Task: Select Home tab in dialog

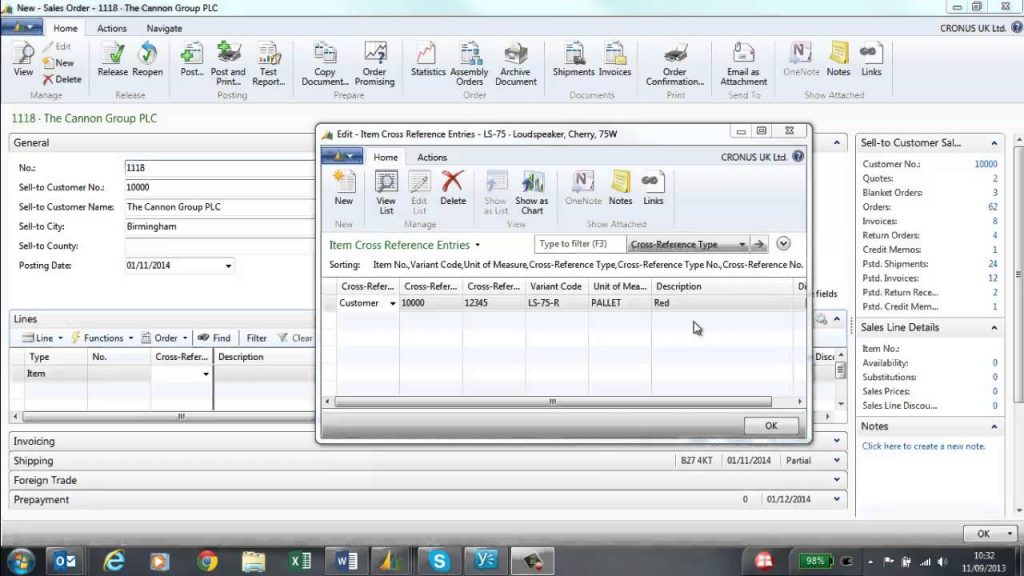Action: (x=385, y=157)
